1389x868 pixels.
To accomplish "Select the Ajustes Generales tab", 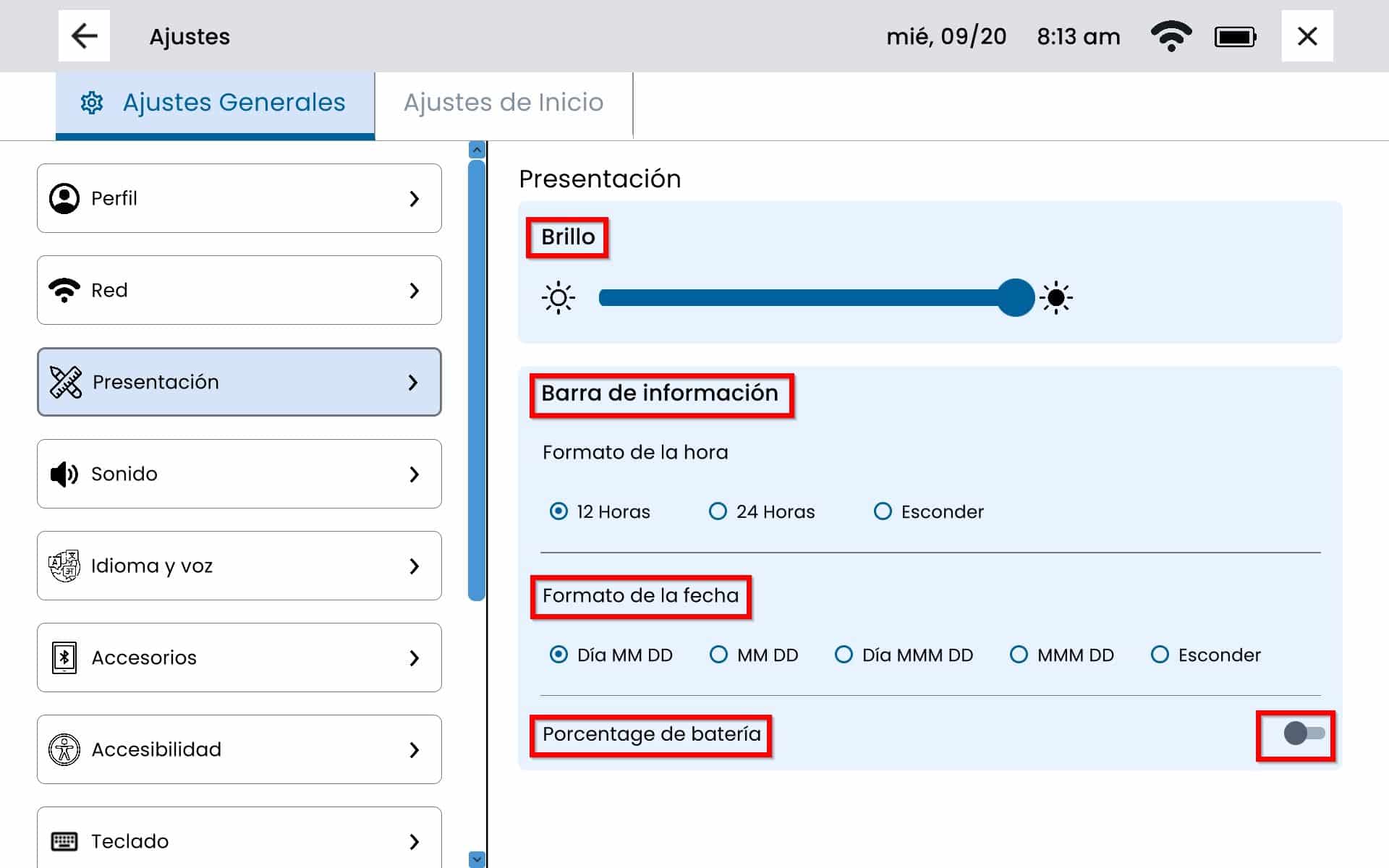I will tap(216, 103).
